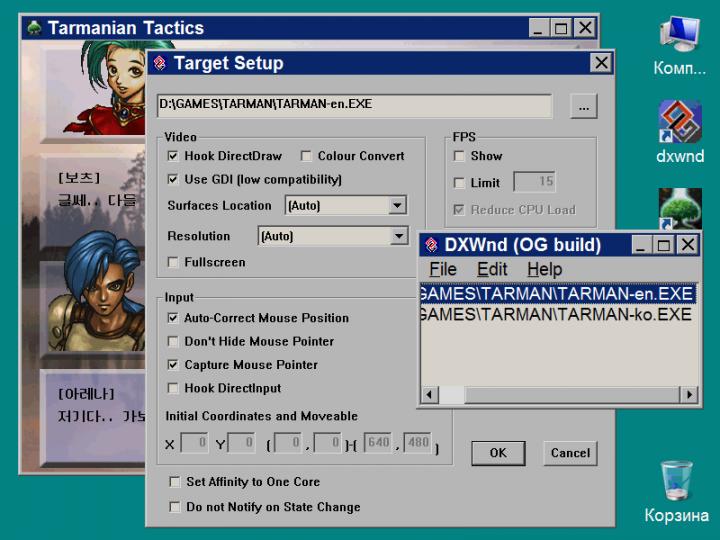
Task: Click the OK button
Action: click(x=498, y=453)
